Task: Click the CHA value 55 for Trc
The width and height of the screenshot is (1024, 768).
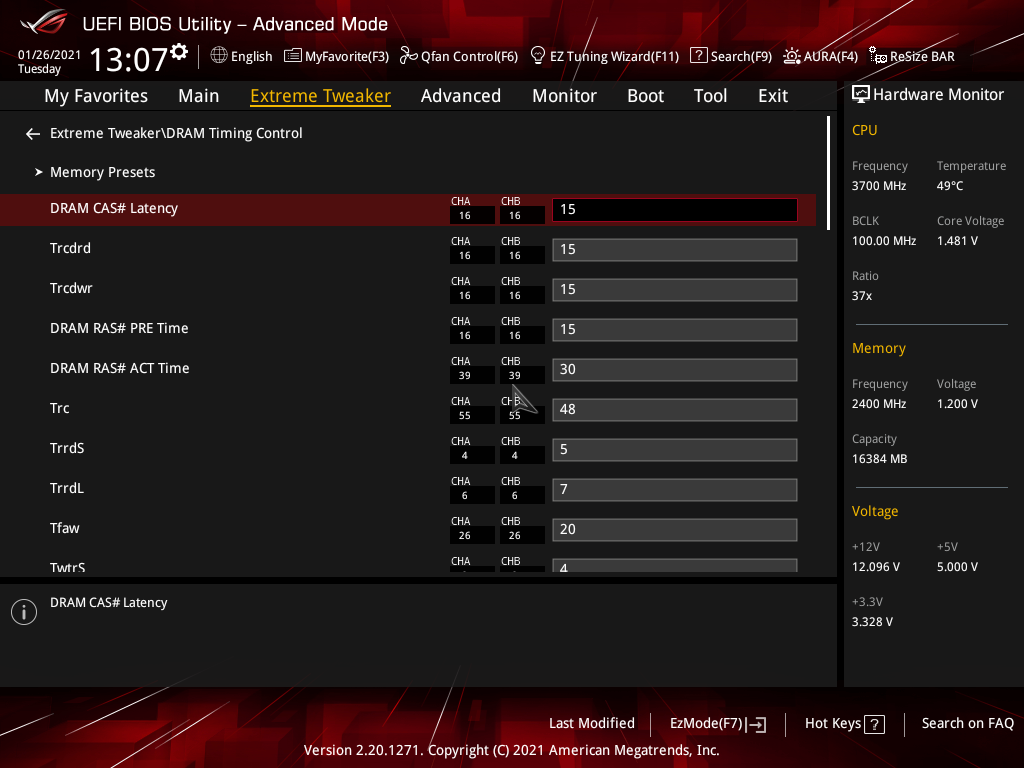Action: coord(472,415)
